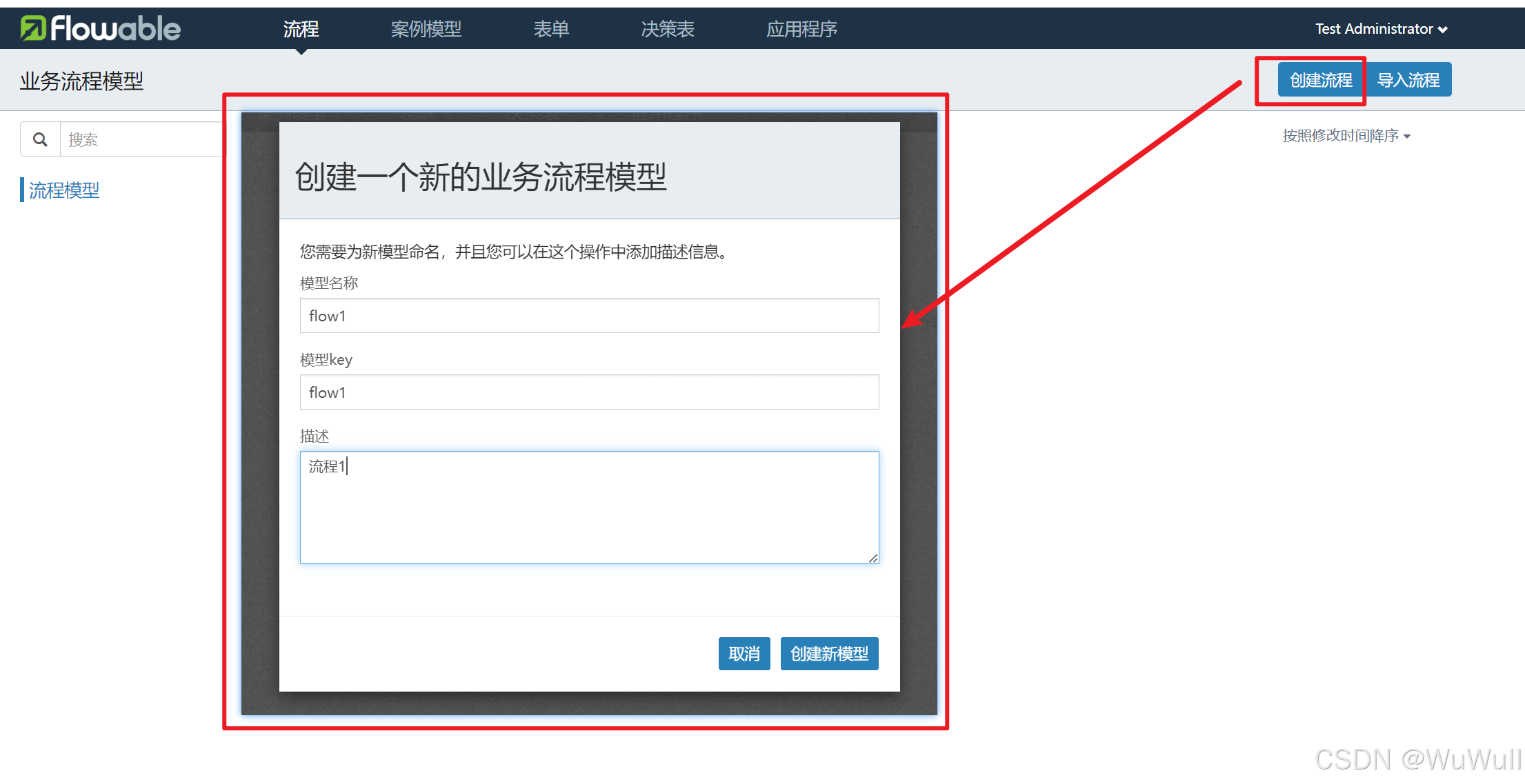Open the 按照修改时间降序 sort dropdown
Image resolution: width=1525 pixels, height=784 pixels.
tap(1346, 136)
